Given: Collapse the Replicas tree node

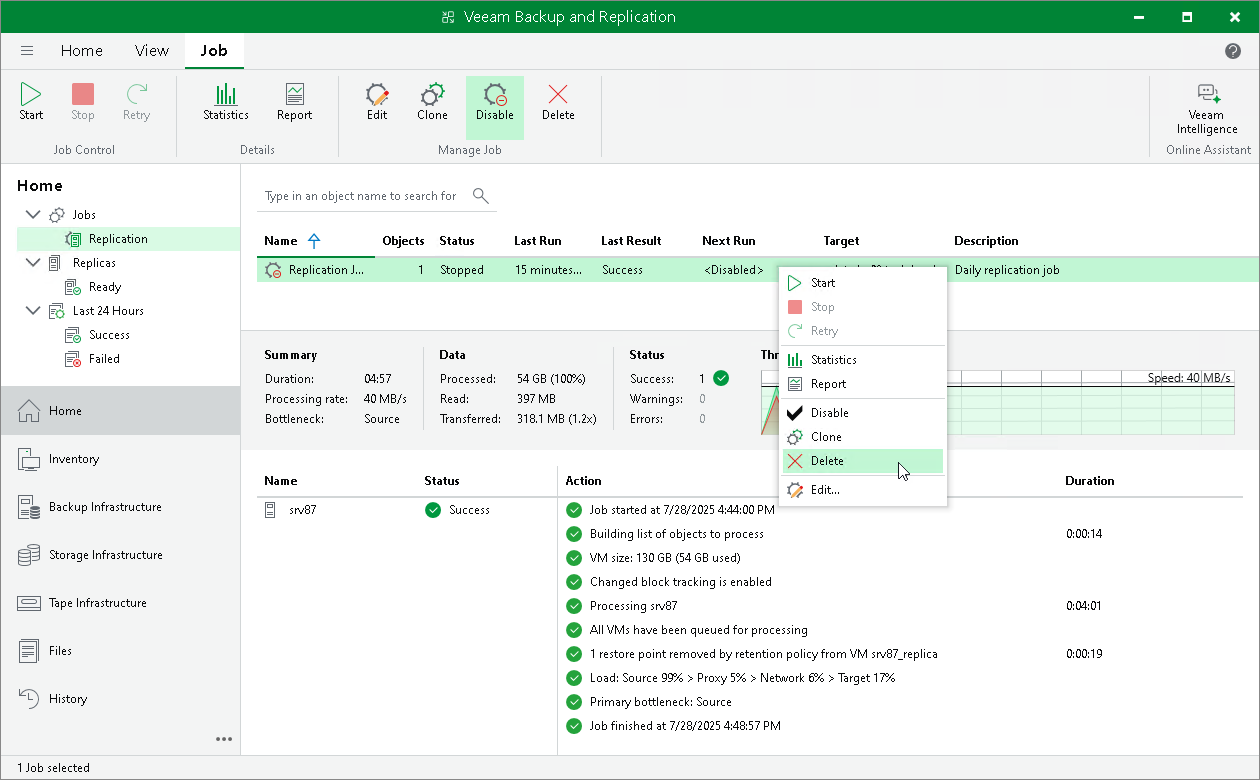Looking at the screenshot, I should pyautogui.click(x=33, y=263).
